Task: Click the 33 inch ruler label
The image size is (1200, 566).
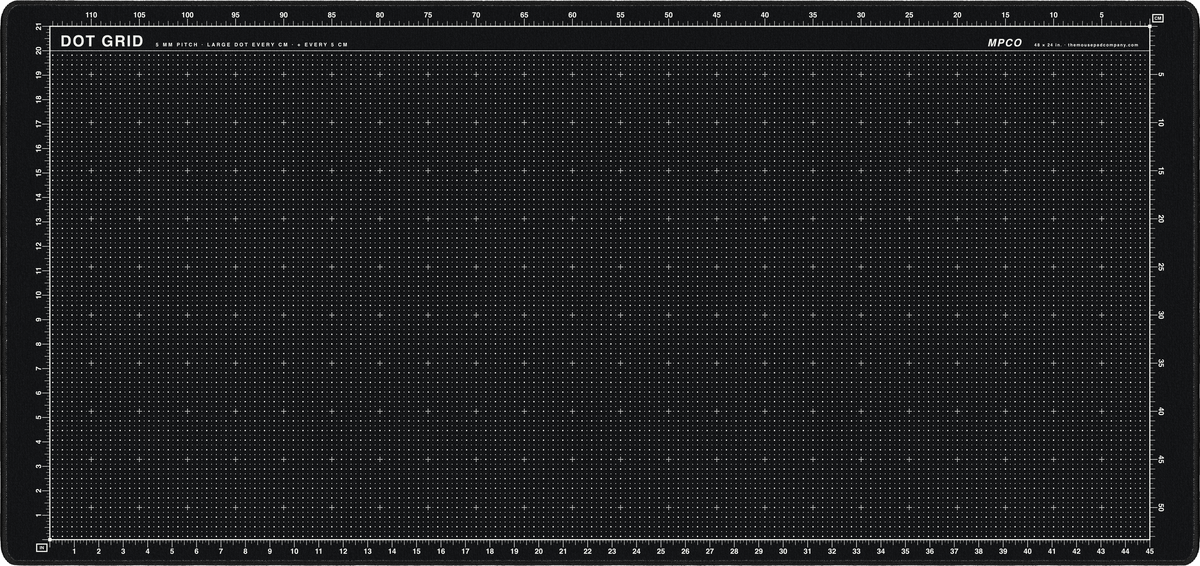Action: click(x=856, y=551)
